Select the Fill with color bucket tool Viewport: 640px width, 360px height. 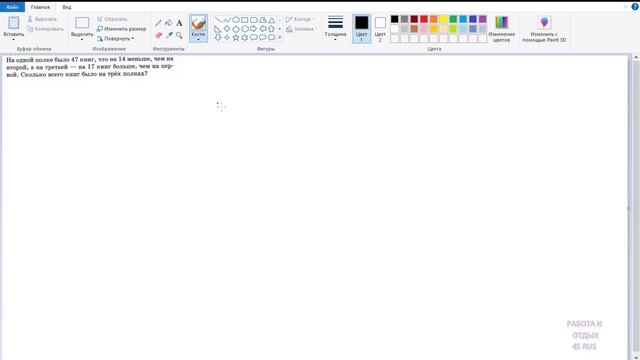(169, 23)
